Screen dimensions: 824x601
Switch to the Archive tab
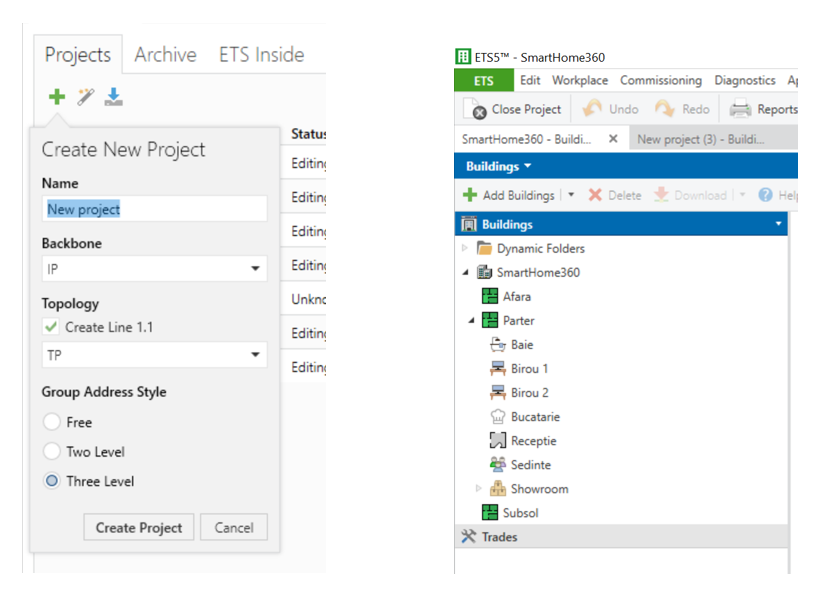point(165,55)
